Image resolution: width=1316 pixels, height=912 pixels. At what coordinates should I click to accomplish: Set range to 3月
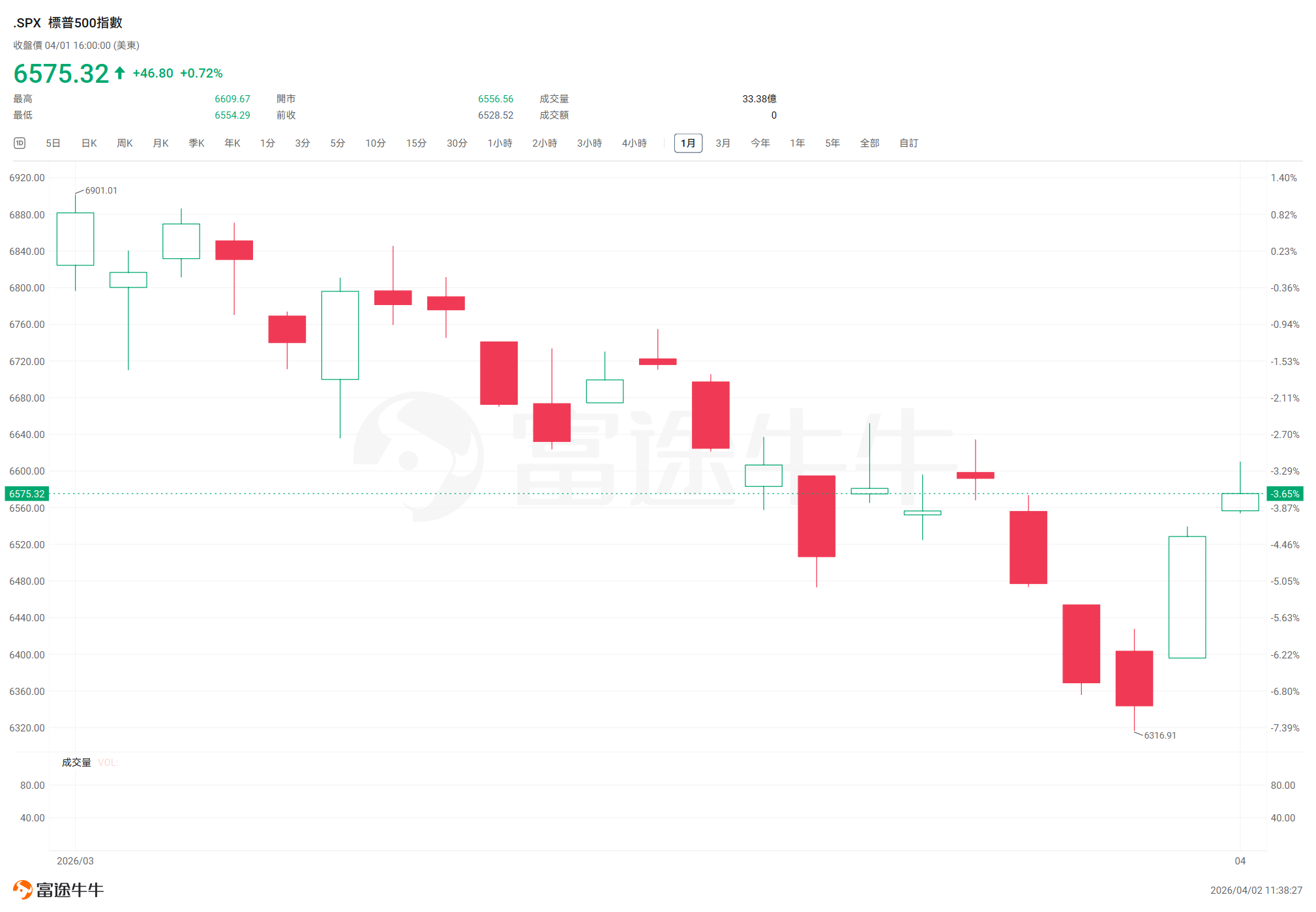[x=723, y=143]
